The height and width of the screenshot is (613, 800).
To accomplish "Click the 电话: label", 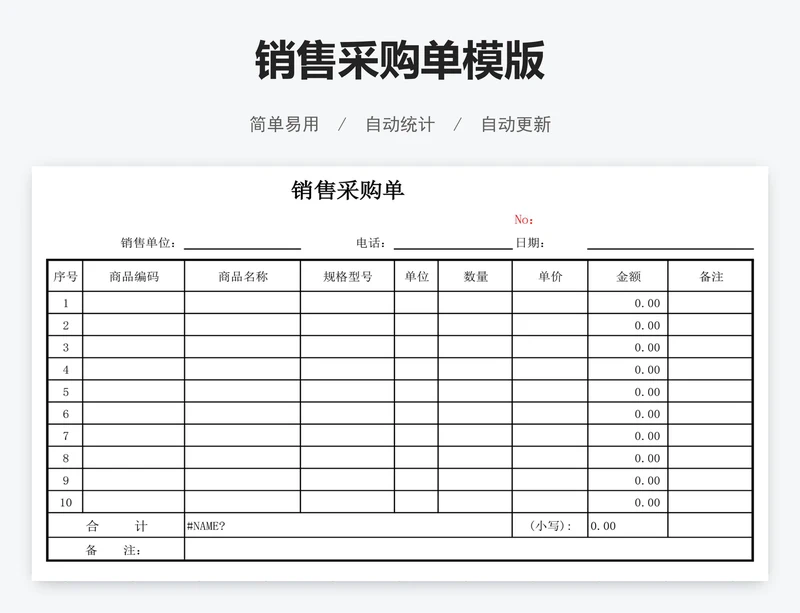I will 371,242.
